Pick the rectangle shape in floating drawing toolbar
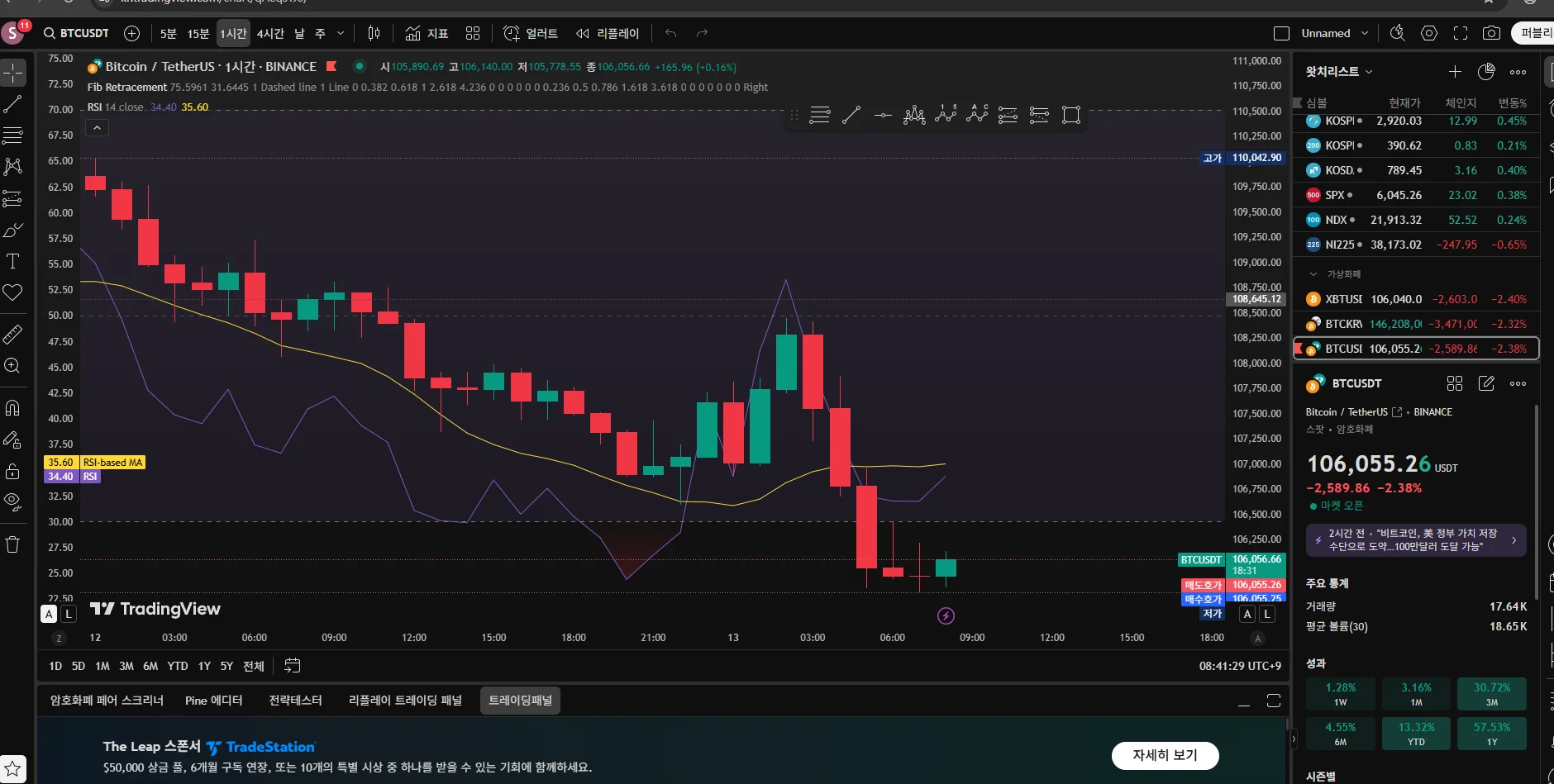The height and width of the screenshot is (784, 1554). [x=1071, y=115]
